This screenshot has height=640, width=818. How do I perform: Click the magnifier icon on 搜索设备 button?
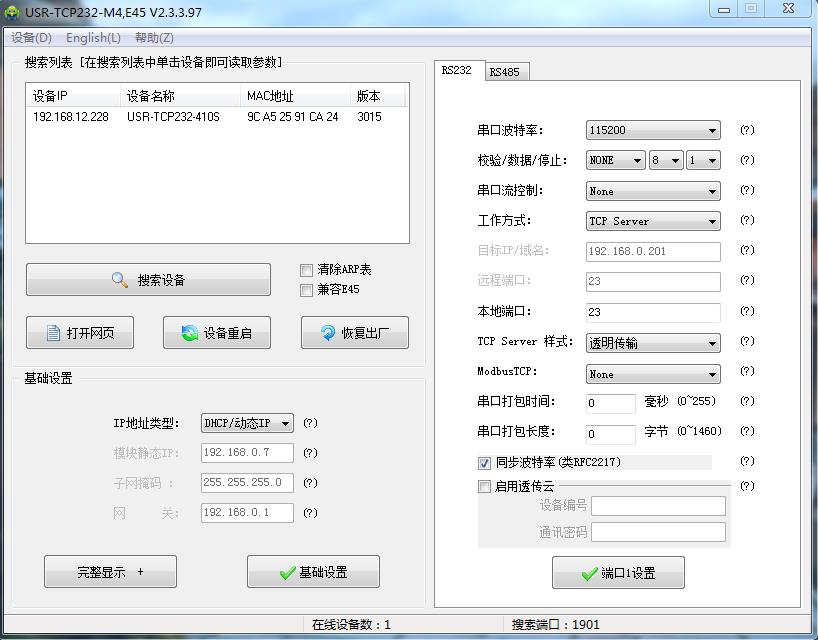point(120,280)
